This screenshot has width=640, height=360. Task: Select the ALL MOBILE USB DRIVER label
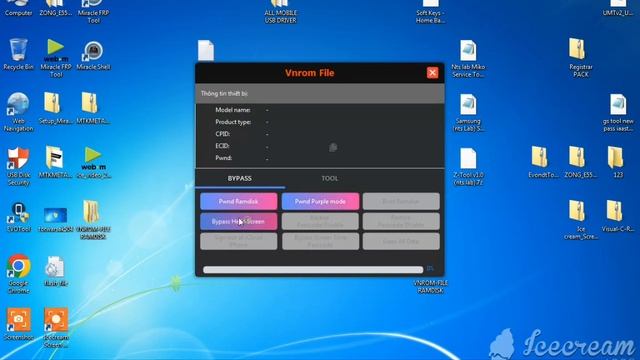tap(280, 16)
